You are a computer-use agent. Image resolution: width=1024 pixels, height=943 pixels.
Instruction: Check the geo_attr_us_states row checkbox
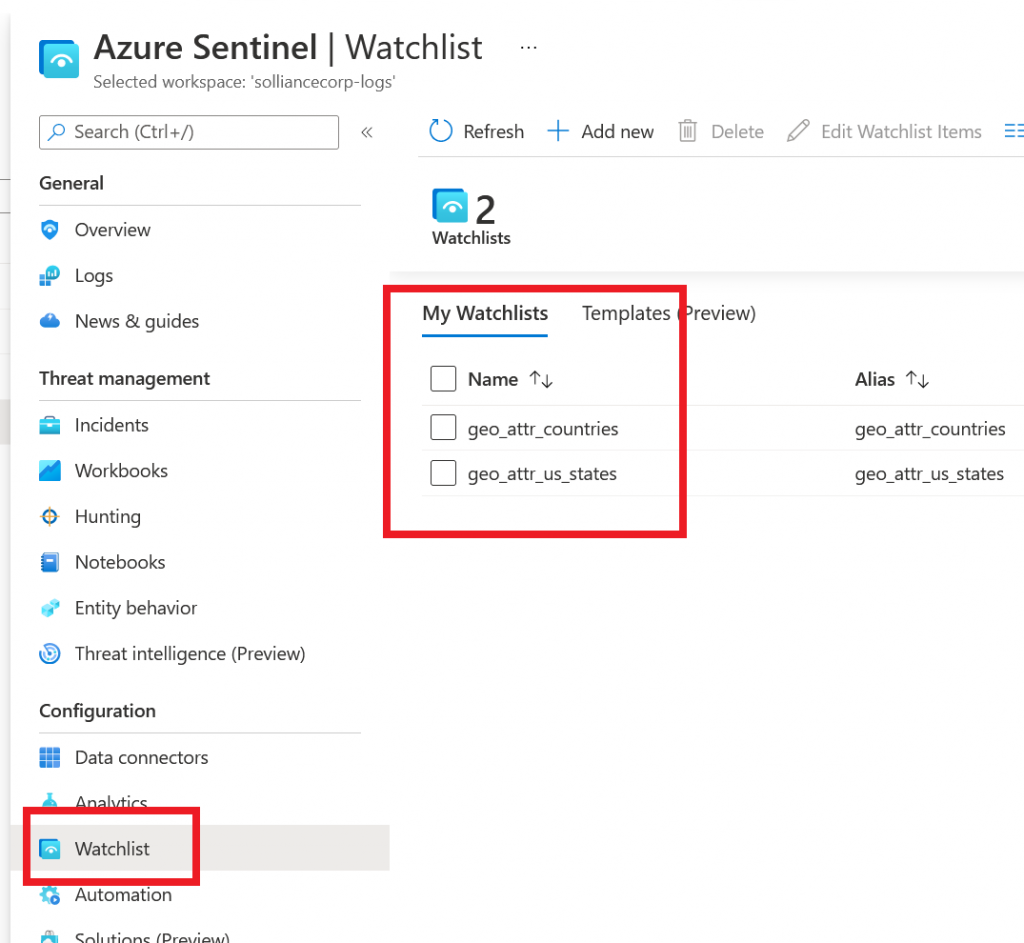(443, 473)
